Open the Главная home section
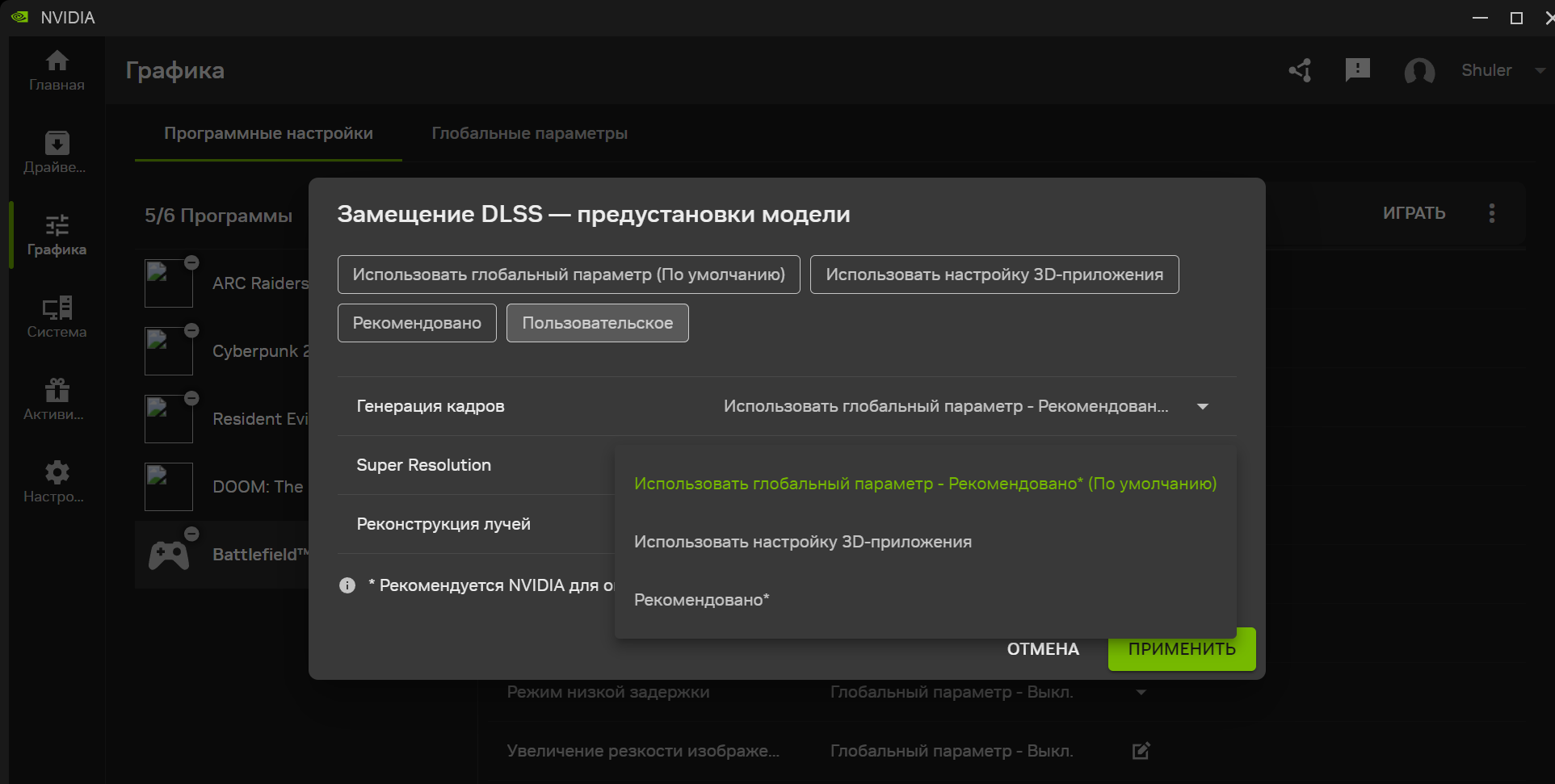 pos(57,70)
